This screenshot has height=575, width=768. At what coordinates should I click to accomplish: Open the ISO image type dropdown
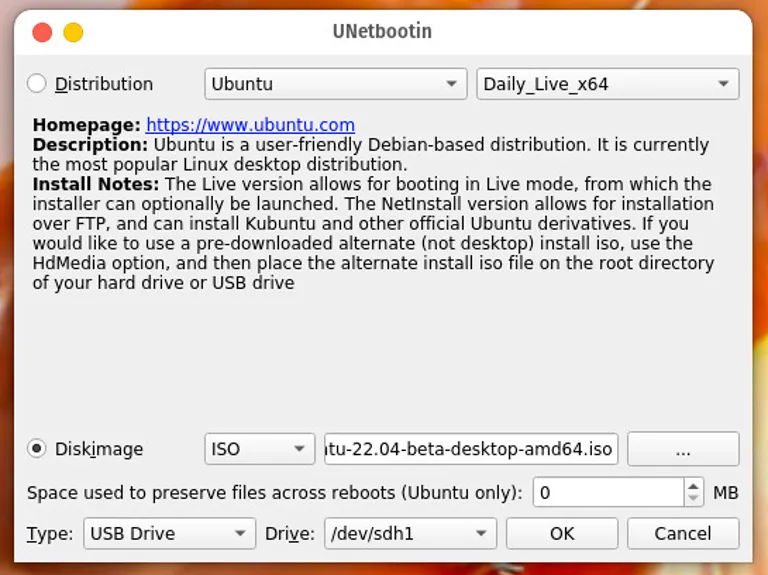pyautogui.click(x=260, y=449)
